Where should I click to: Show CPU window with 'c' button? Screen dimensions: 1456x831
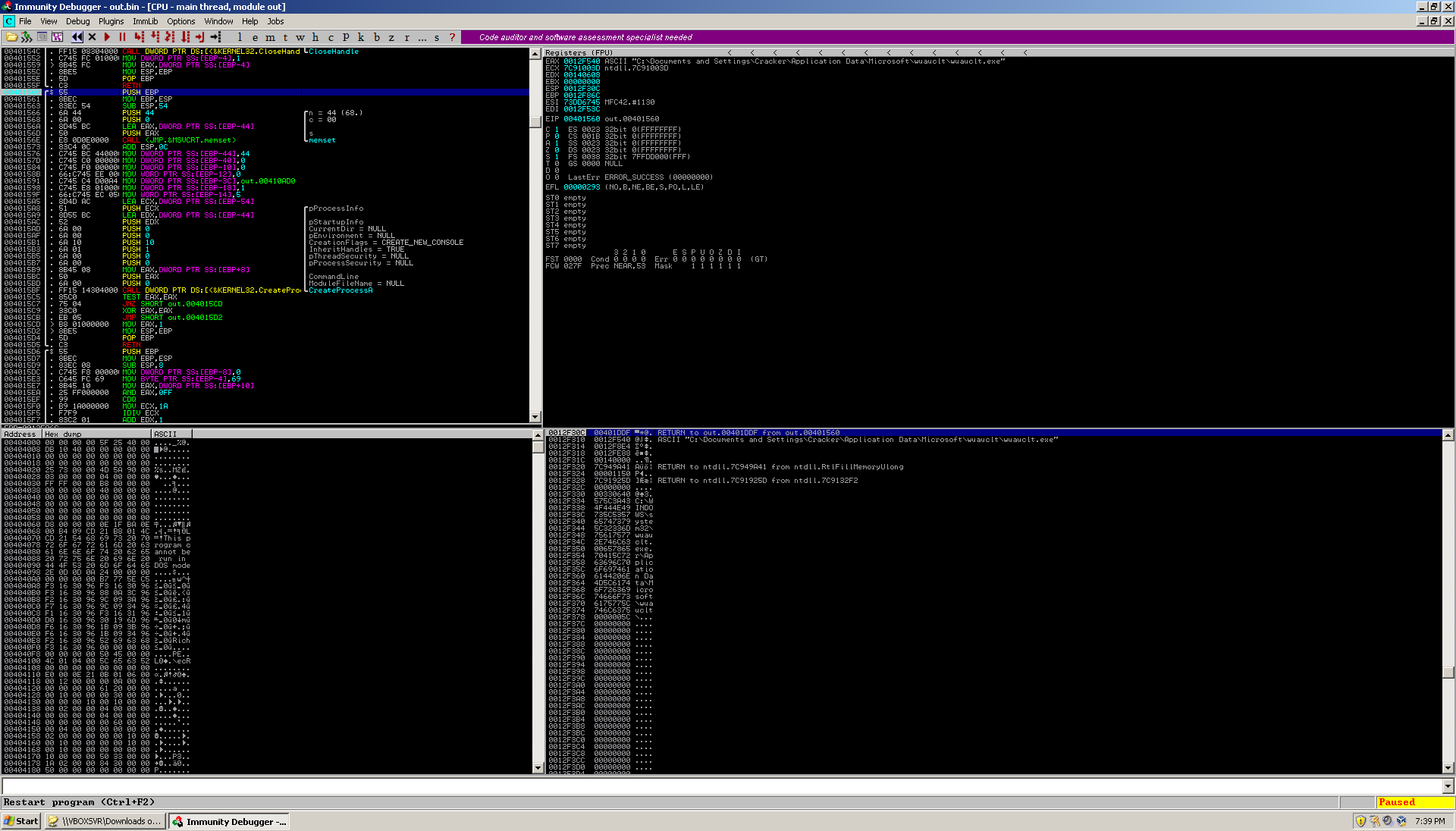pos(331,37)
